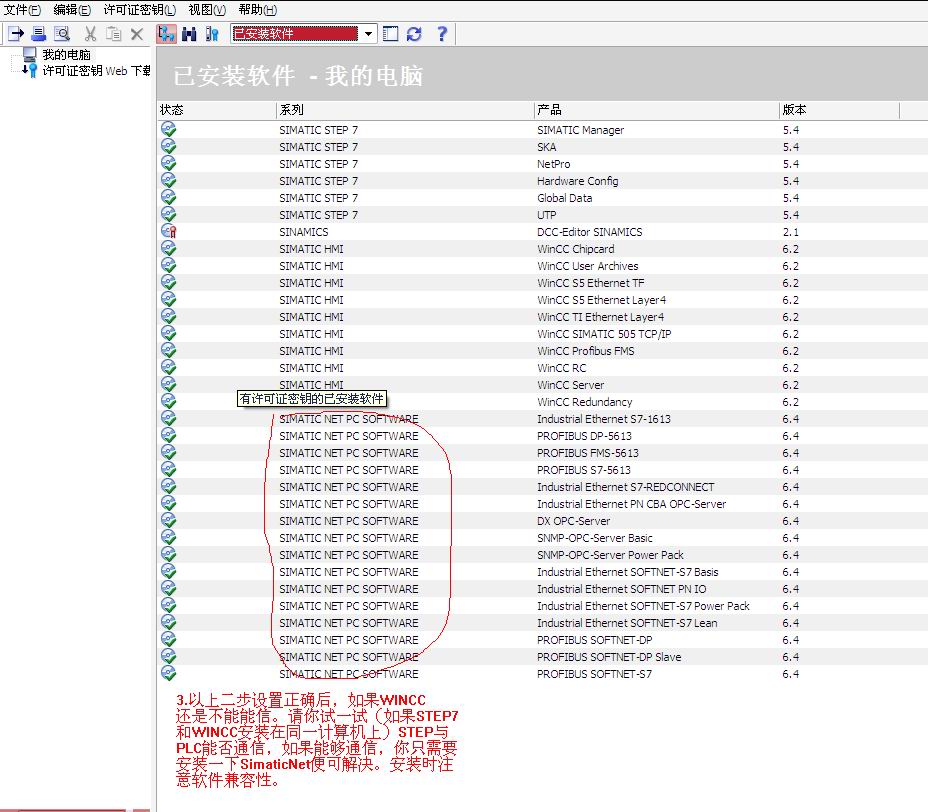Click the Paste clipboard icon
The width and height of the screenshot is (928, 812).
pyautogui.click(x=114, y=34)
